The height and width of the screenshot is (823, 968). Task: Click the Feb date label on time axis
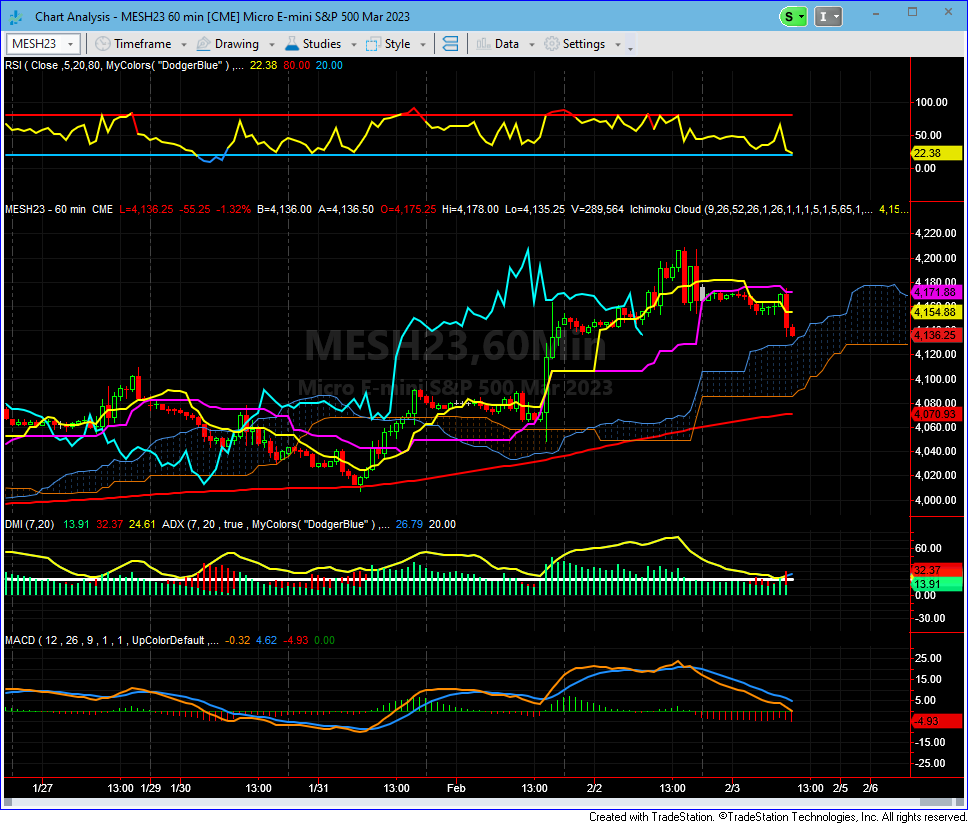point(456,788)
